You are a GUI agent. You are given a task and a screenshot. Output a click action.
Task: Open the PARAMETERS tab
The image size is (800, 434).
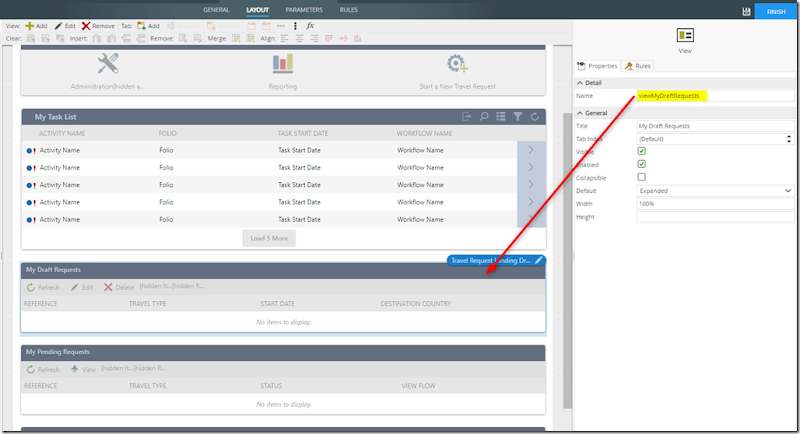click(304, 10)
